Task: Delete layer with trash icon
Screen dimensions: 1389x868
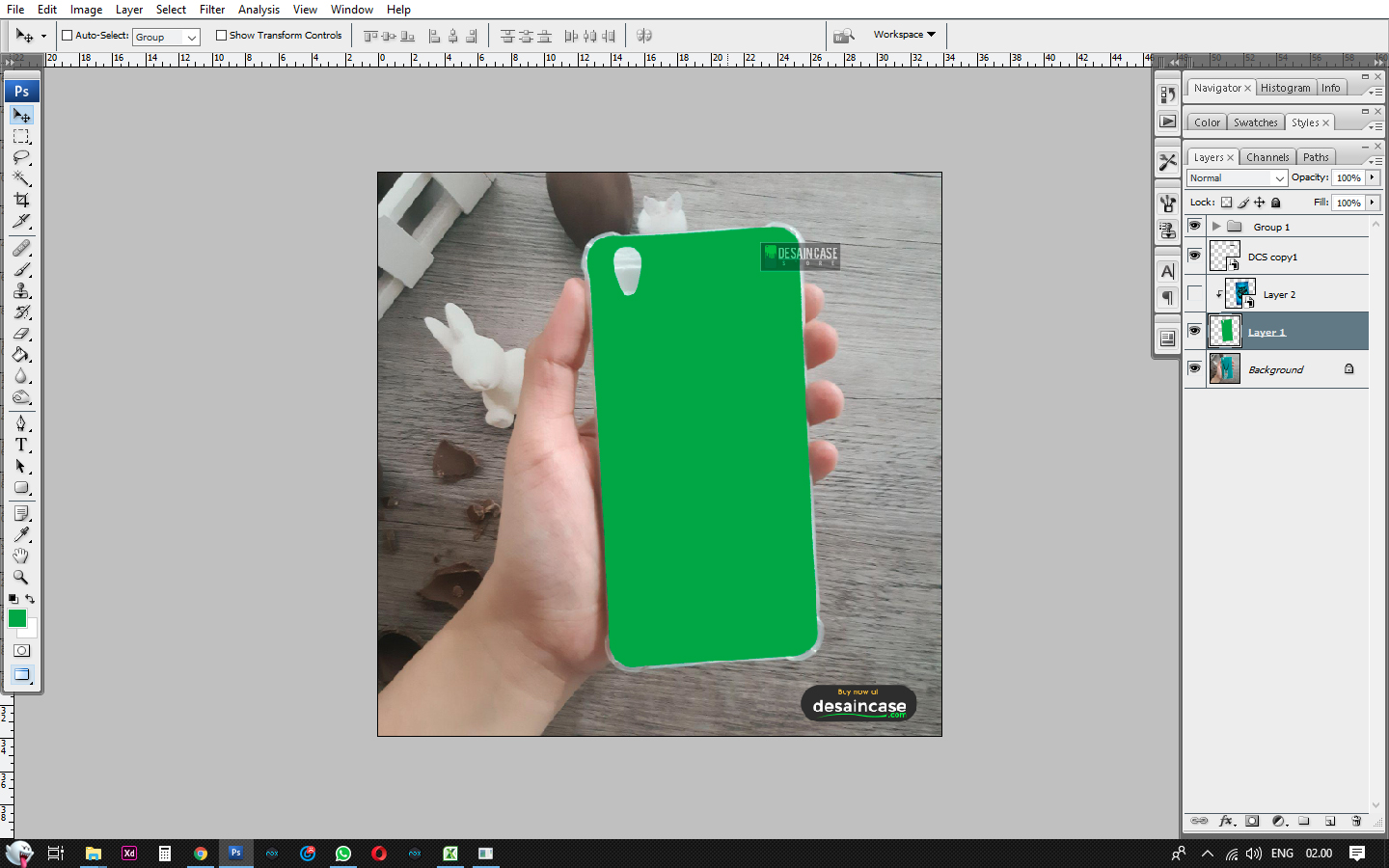Action: [1356, 822]
